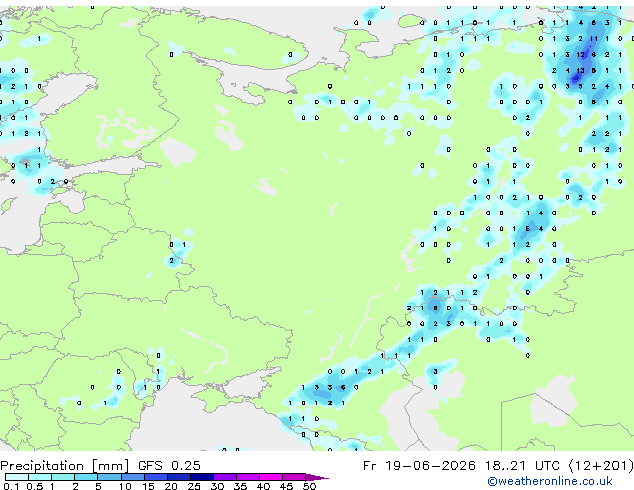Open the weatheronline.co.uk copyright link
Screen dimensions: 634x490
(x=549, y=481)
